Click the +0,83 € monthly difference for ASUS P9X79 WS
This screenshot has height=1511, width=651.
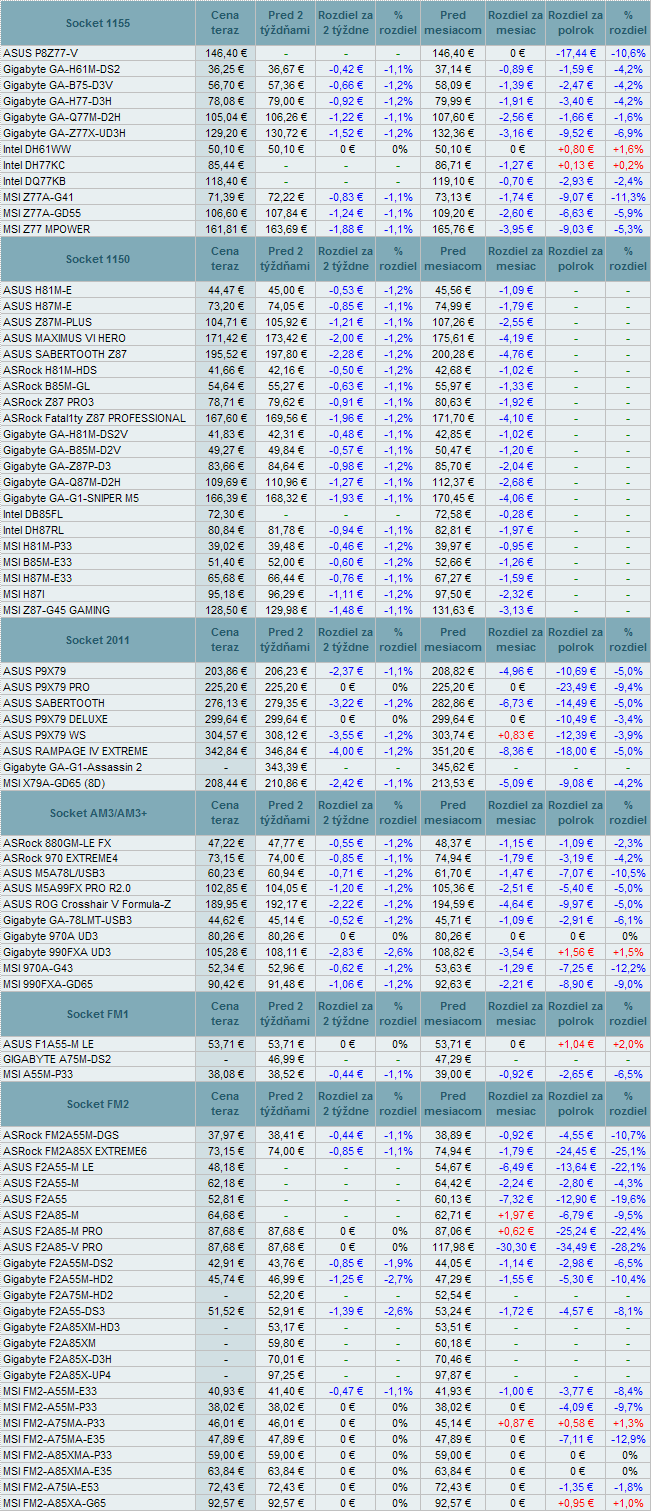pos(517,735)
